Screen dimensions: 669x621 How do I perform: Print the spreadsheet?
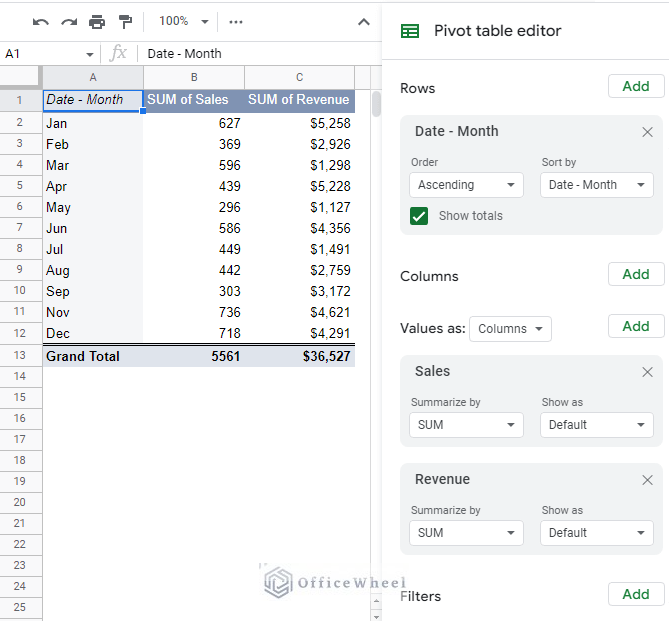pos(97,22)
